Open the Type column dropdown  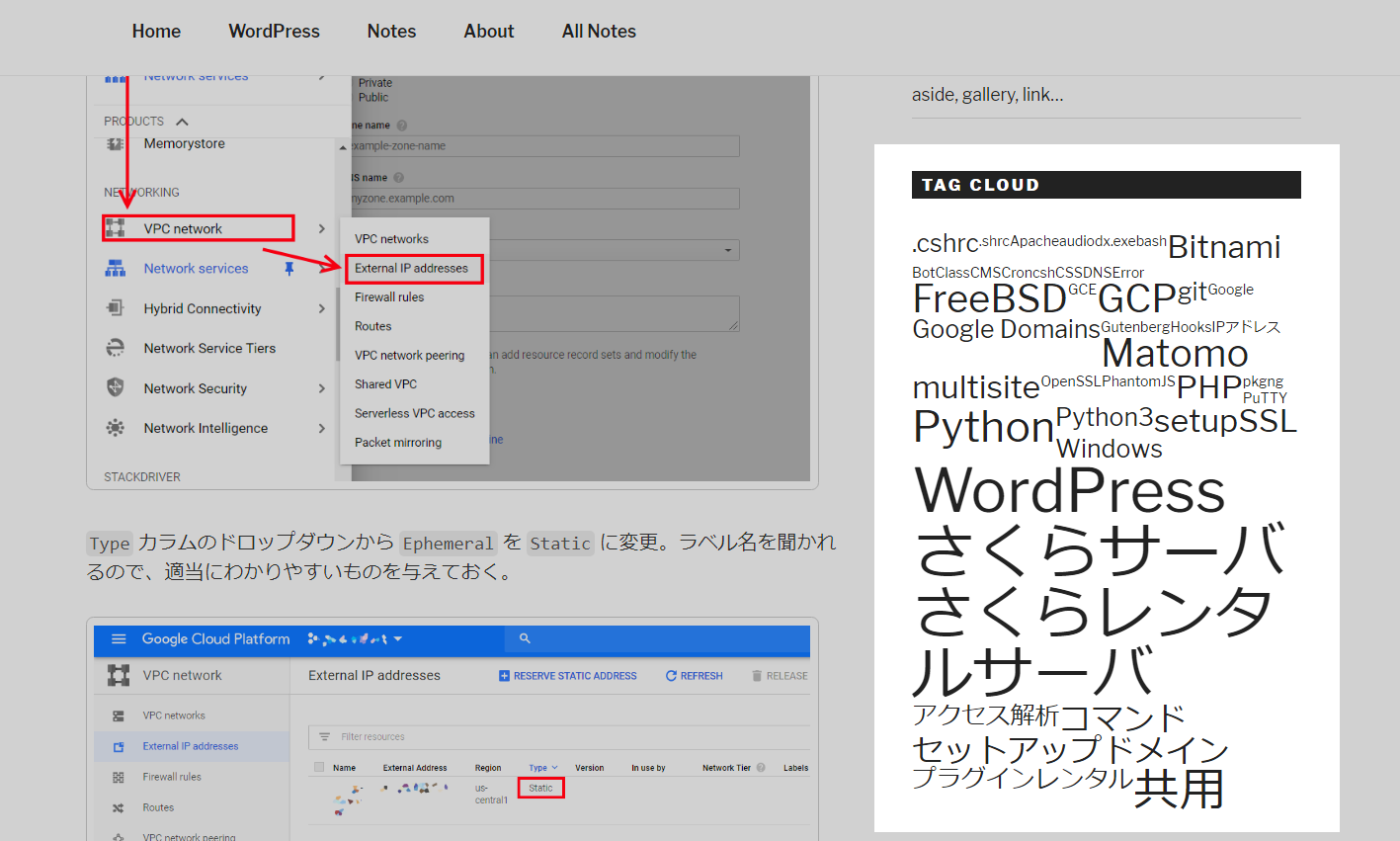click(543, 768)
